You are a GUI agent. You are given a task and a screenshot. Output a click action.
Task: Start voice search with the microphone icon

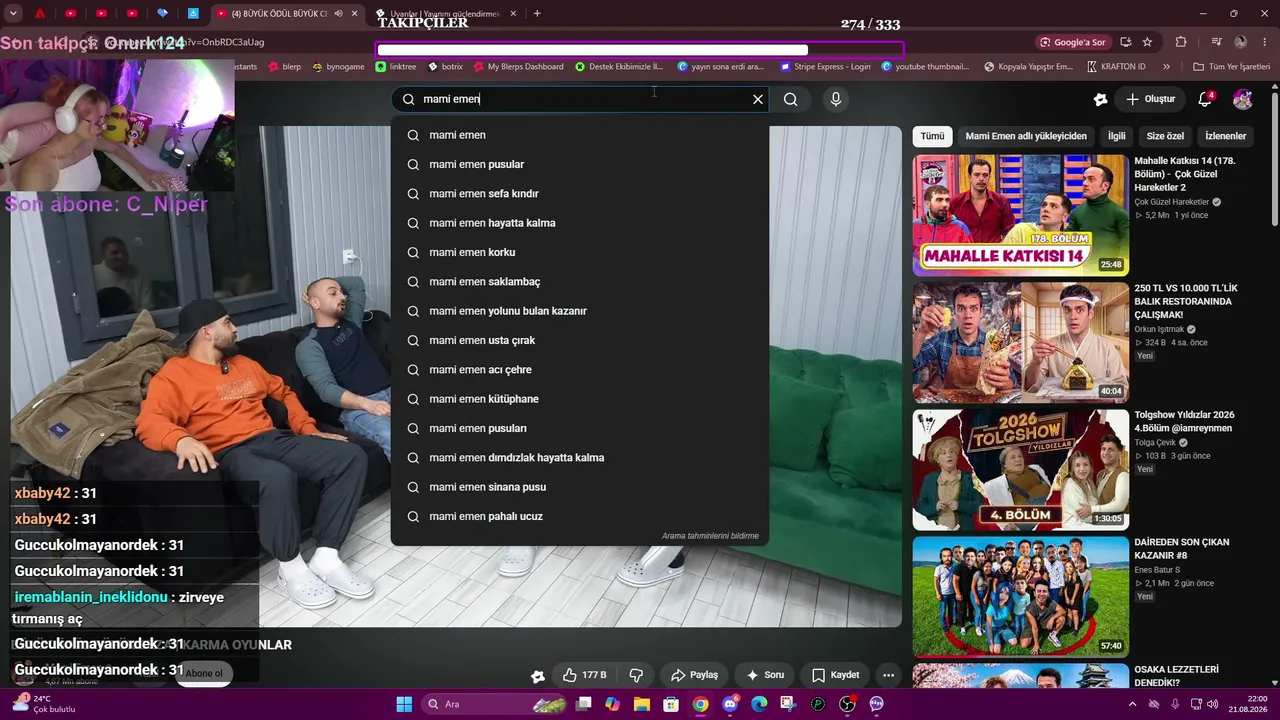pos(836,99)
